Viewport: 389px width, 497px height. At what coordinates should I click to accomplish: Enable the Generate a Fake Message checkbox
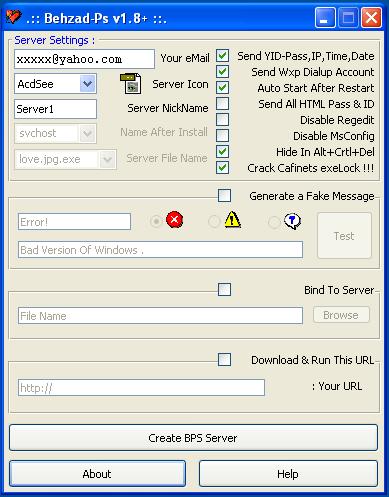coord(224,196)
